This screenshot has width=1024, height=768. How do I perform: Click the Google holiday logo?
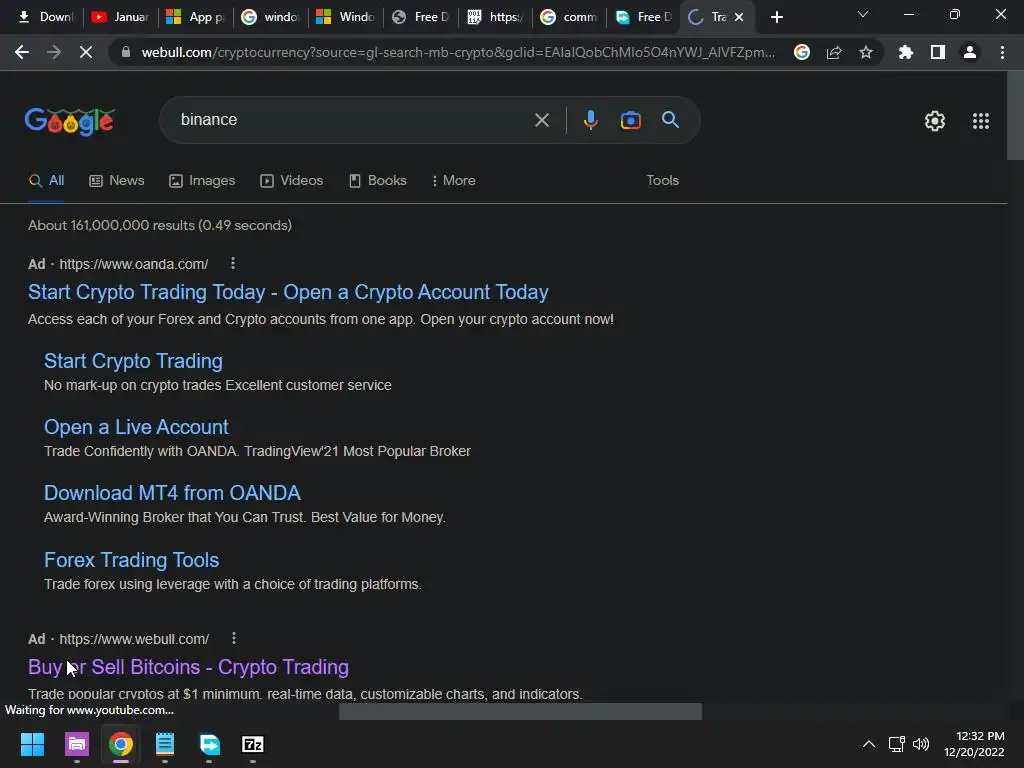70,121
